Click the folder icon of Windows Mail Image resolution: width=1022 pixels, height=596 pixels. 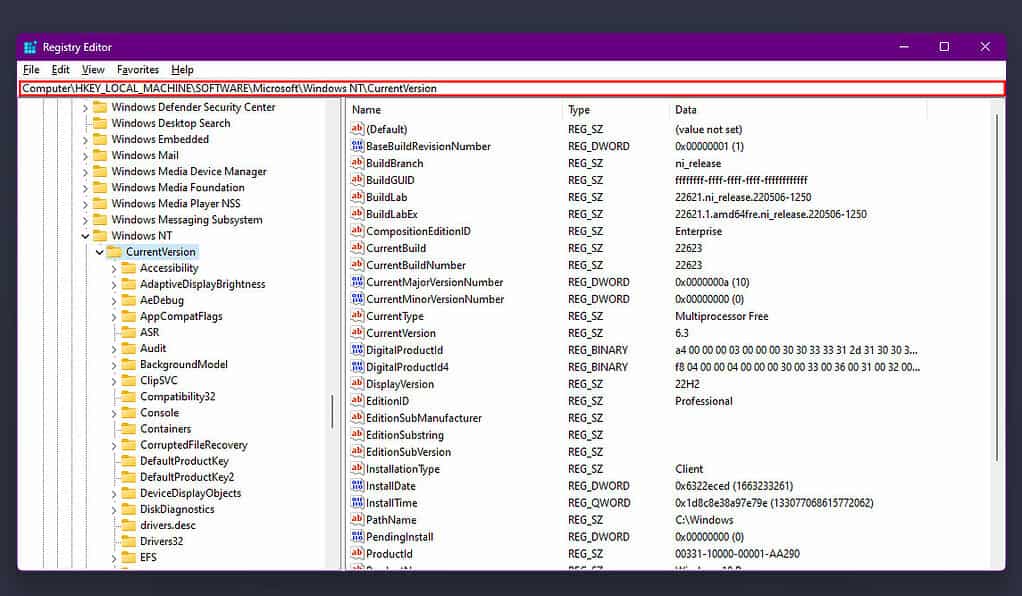point(100,155)
